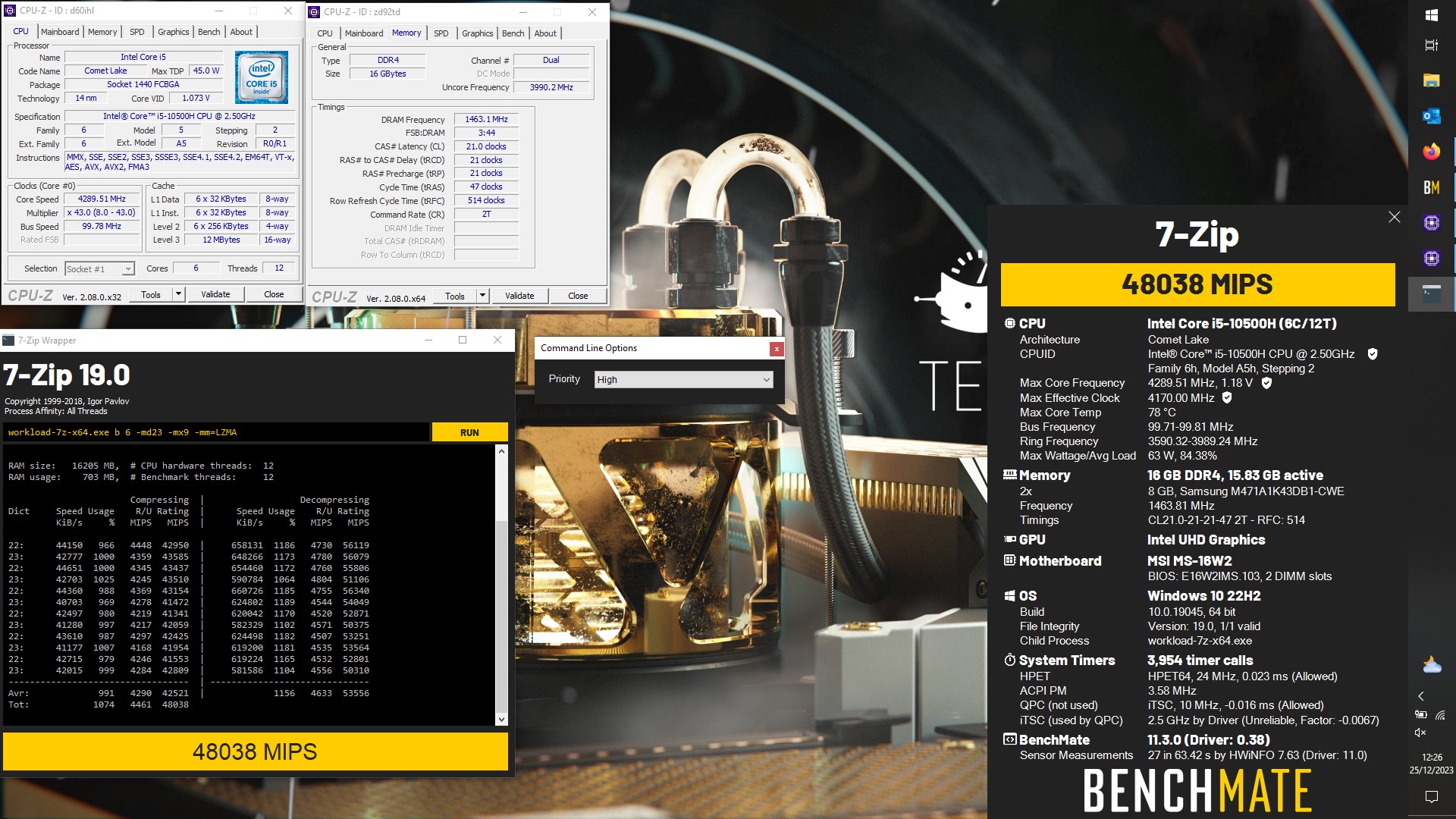Click the CPU chip icon in BenchMate
Image resolution: width=1456 pixels, height=819 pixels.
pos(1009,324)
